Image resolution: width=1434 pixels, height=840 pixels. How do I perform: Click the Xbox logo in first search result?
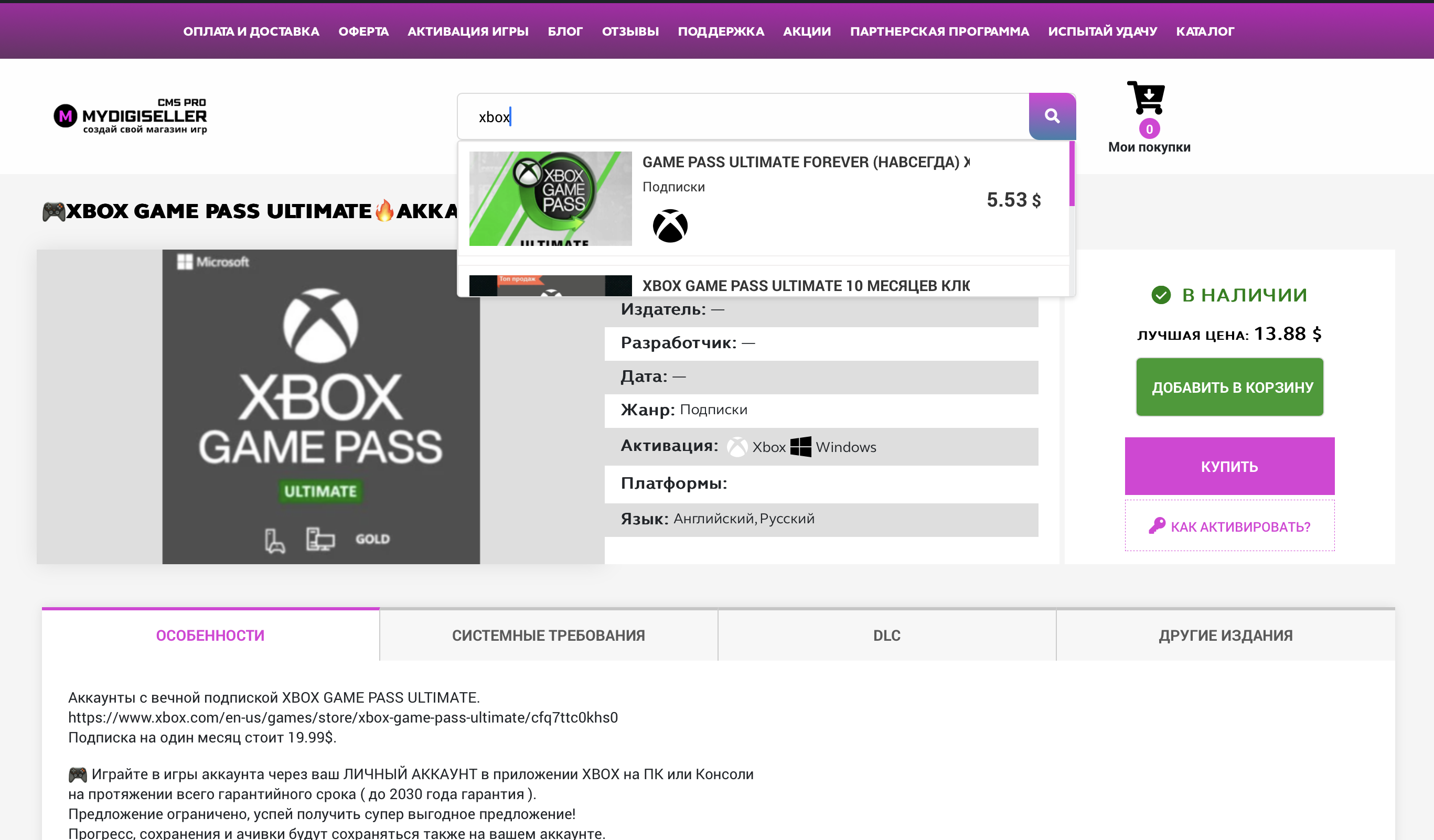(x=670, y=226)
